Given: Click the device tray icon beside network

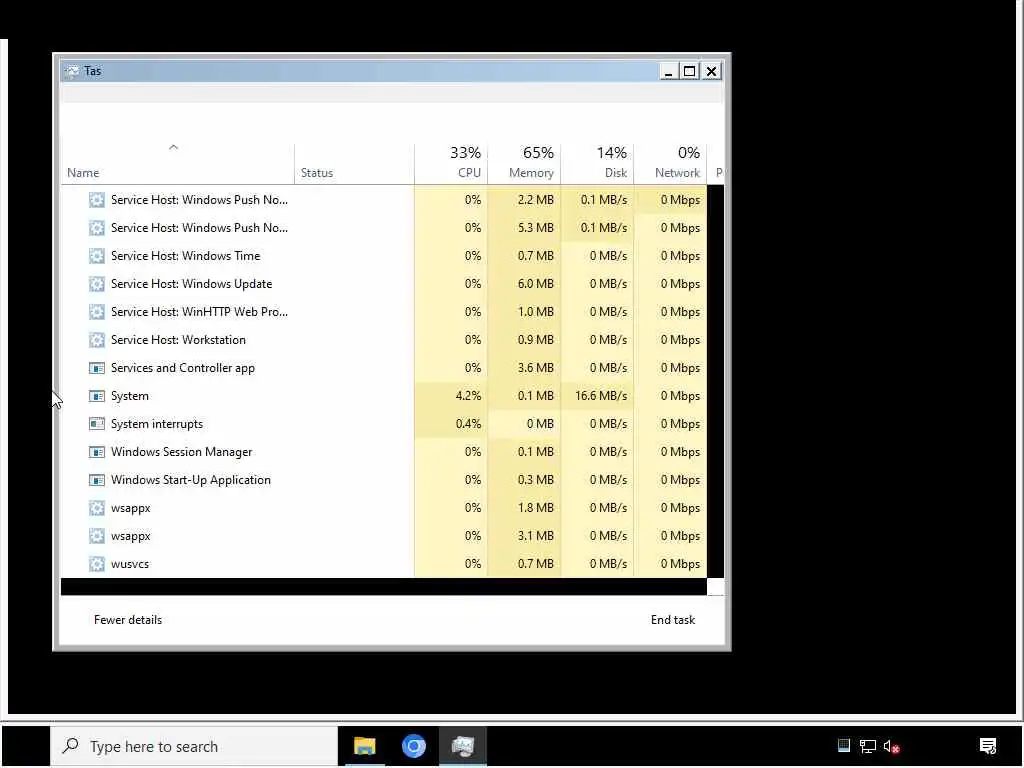Looking at the screenshot, I should [x=844, y=746].
